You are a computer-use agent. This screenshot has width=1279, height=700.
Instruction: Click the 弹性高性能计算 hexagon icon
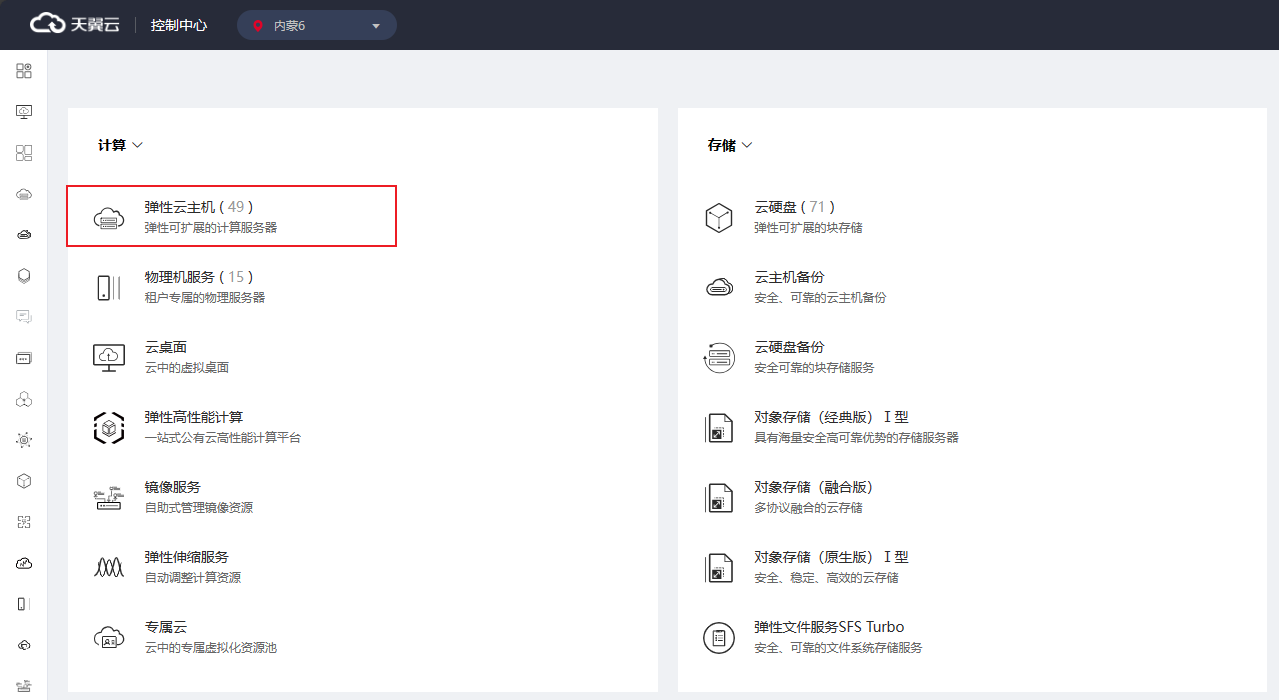(108, 427)
